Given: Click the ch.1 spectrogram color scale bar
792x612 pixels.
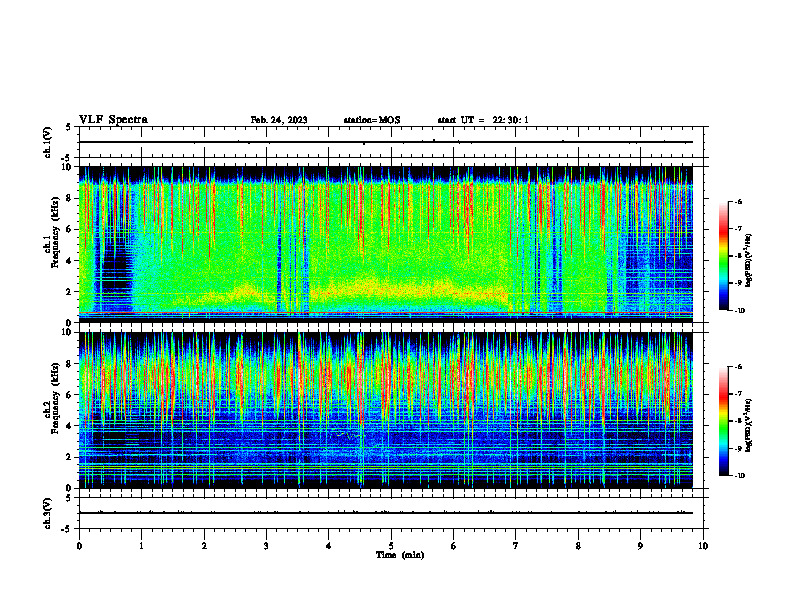Looking at the screenshot, I should tap(724, 256).
